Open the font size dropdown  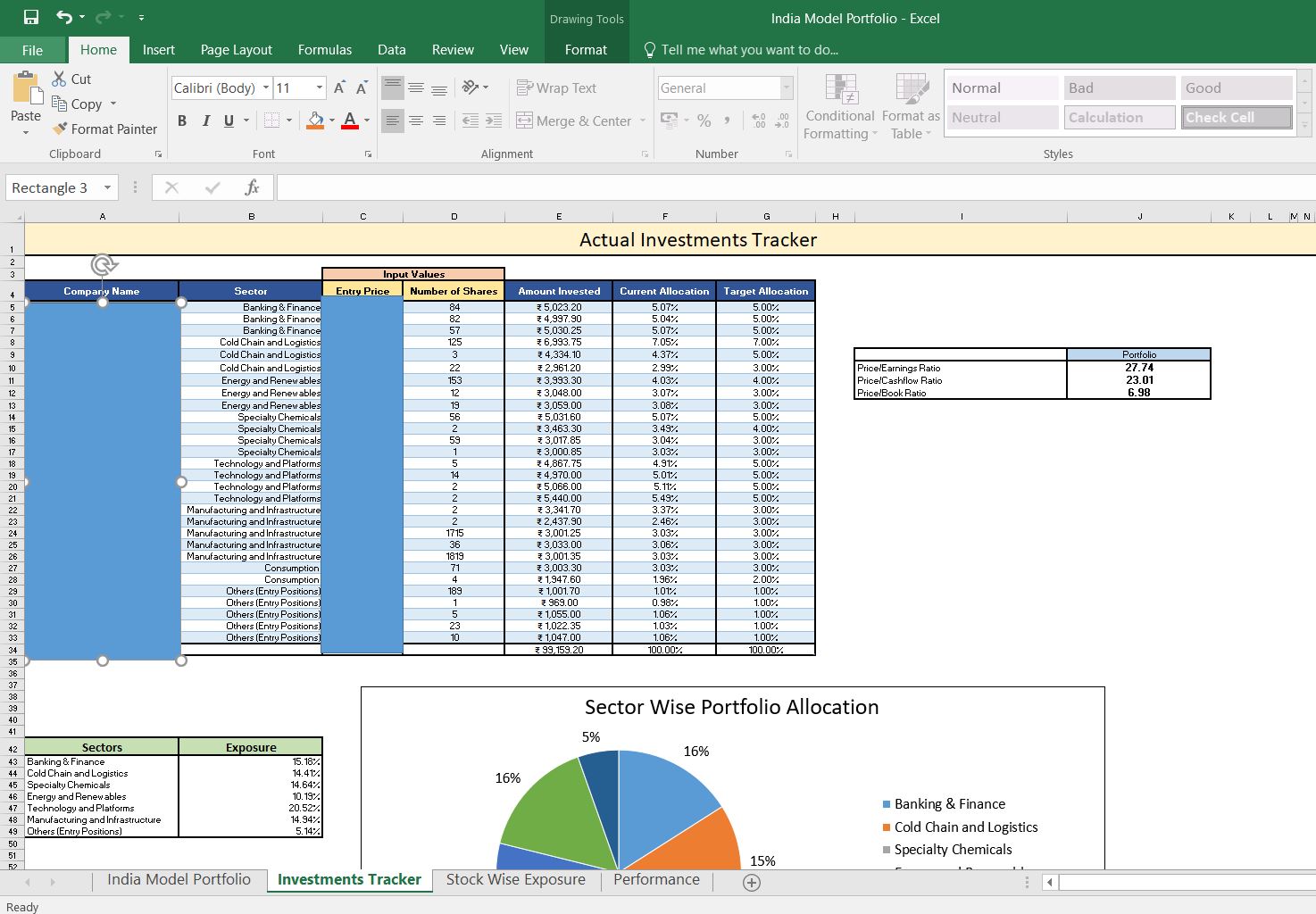[x=319, y=87]
